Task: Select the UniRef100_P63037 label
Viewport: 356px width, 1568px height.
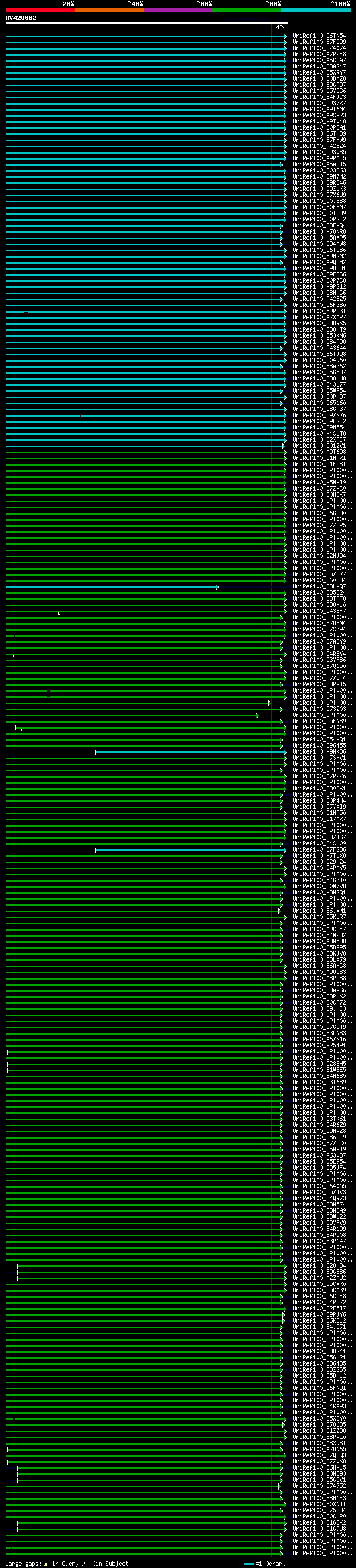Action: point(319,1155)
